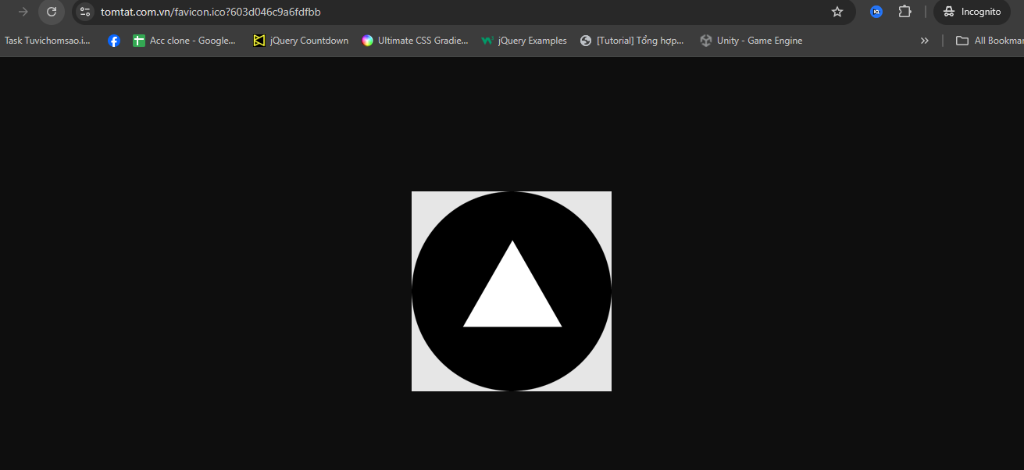This screenshot has width=1024, height=470.
Task: Open Task Tuvichomsao bookmark
Action: (47, 41)
